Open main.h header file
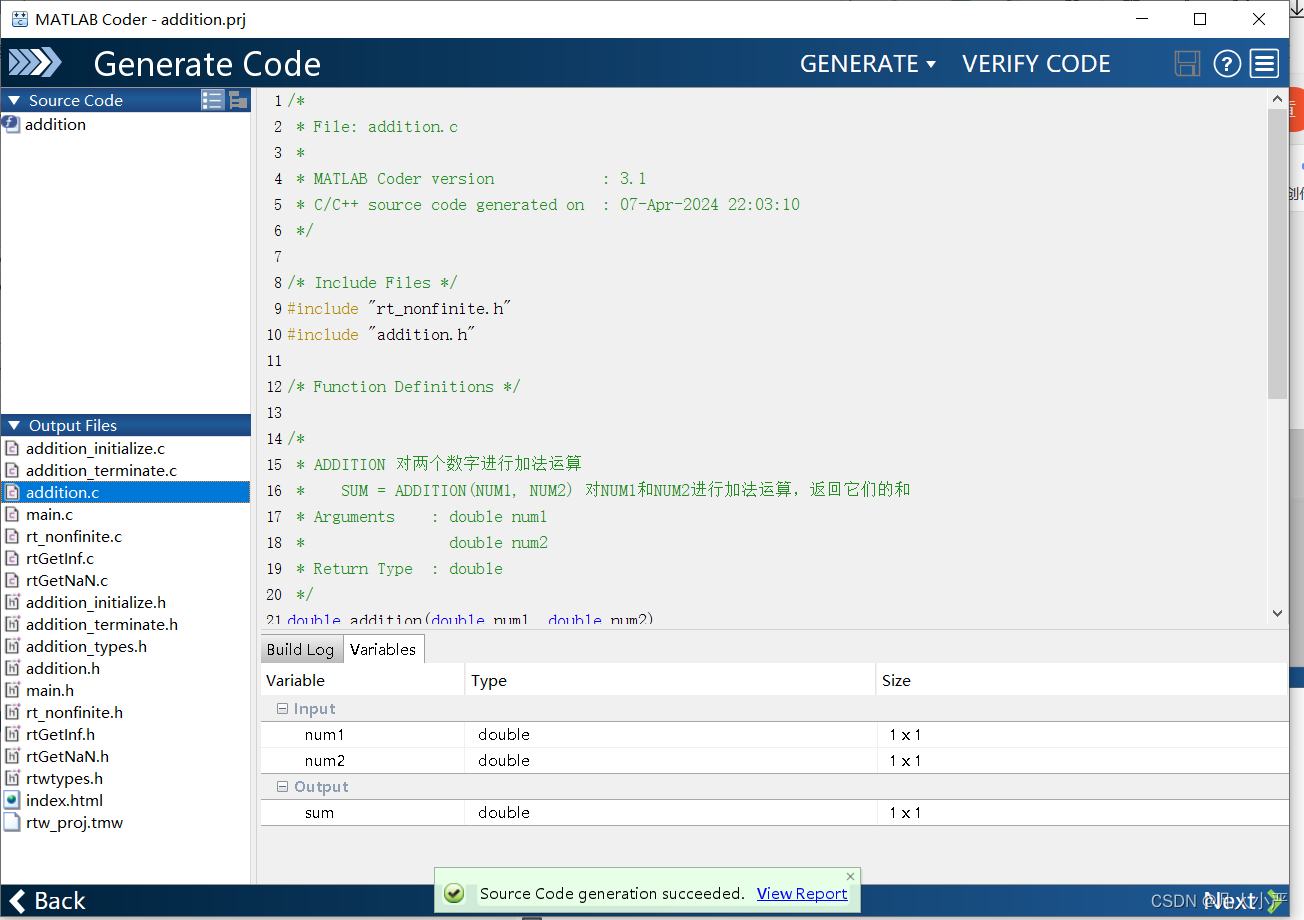 click(50, 690)
